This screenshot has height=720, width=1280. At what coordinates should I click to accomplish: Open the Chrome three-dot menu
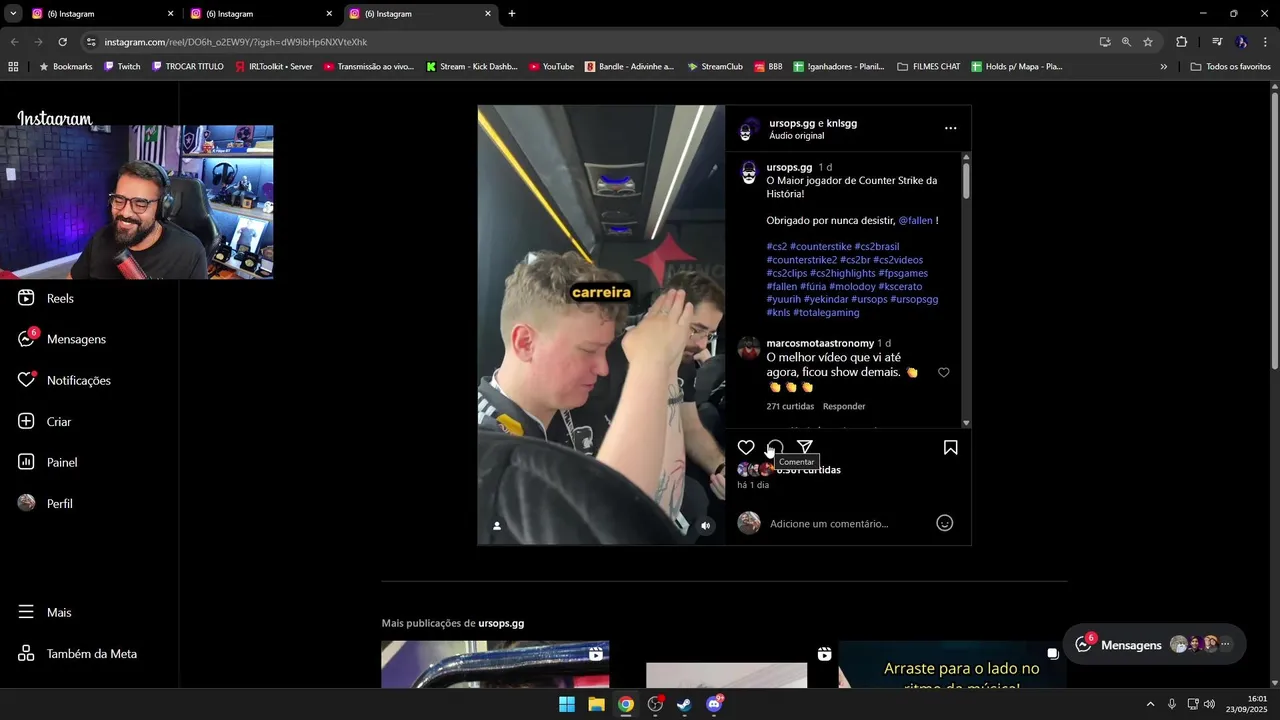[1266, 42]
